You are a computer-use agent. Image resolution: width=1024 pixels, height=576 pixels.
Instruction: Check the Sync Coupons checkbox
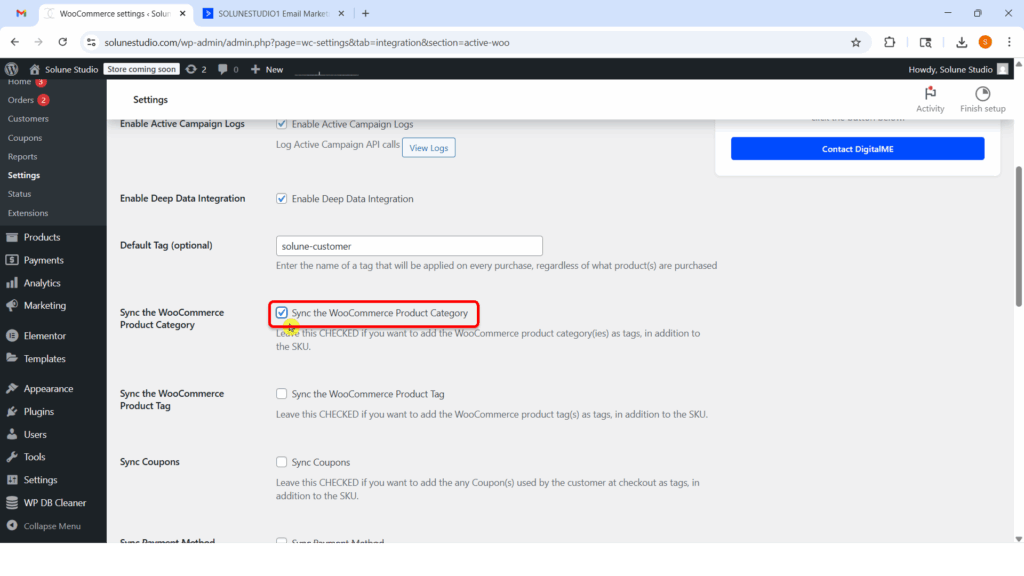pyautogui.click(x=281, y=462)
